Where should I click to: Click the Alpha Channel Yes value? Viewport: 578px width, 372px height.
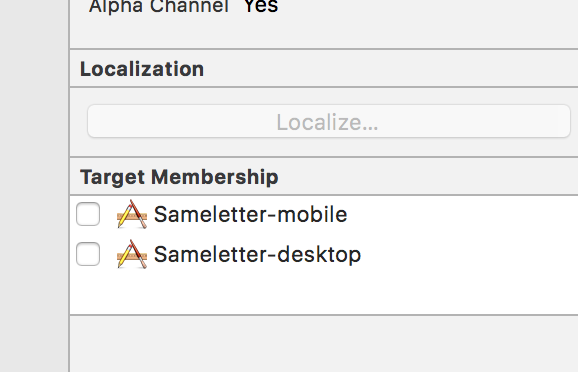pos(261,6)
